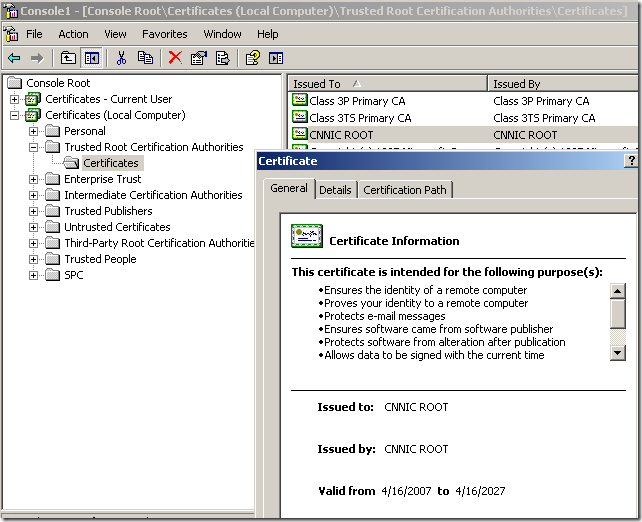Click the Back arrow toolbar icon
642x522 pixels.
14,58
